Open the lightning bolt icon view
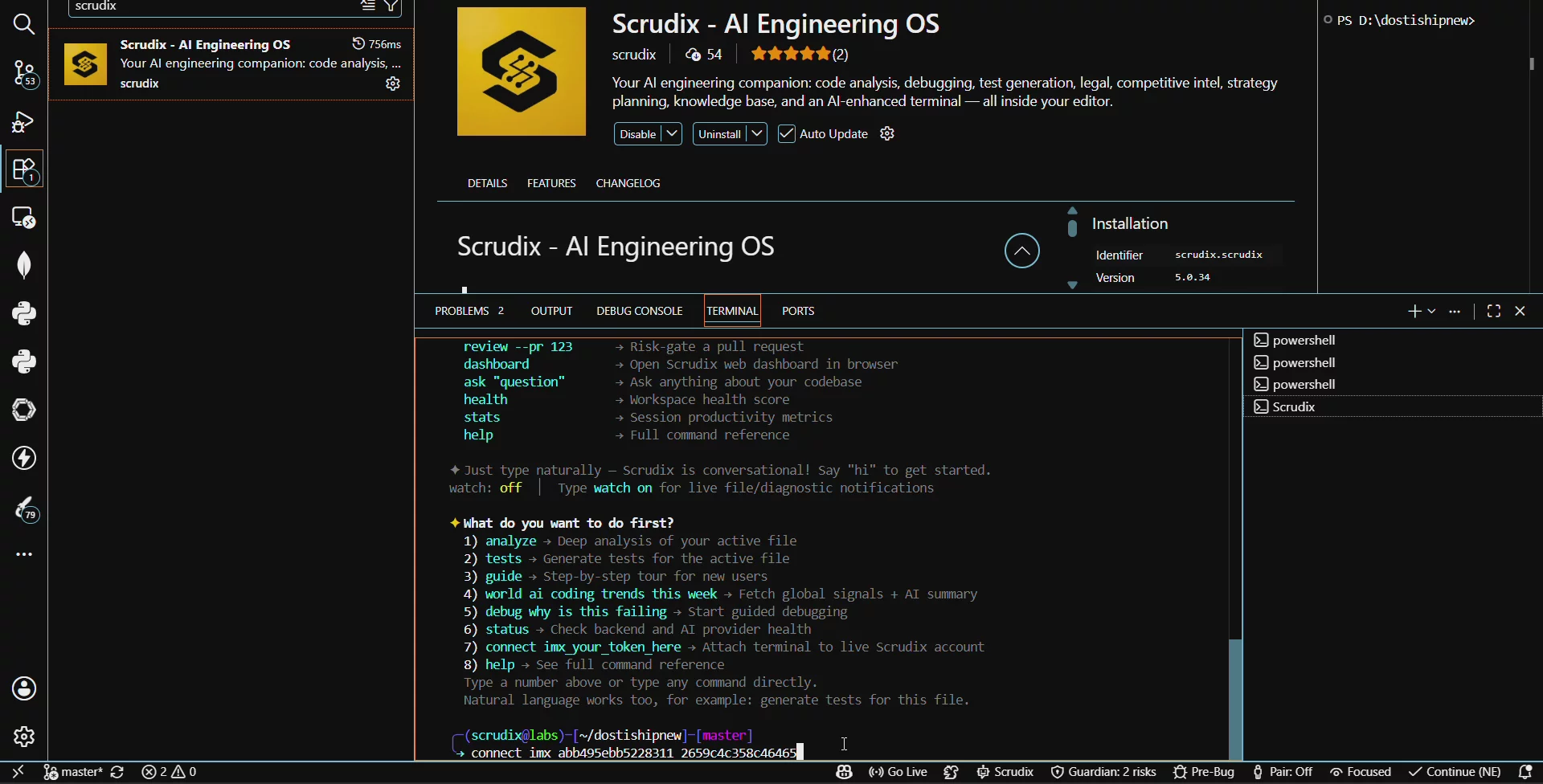This screenshot has width=1543, height=784. [24, 458]
